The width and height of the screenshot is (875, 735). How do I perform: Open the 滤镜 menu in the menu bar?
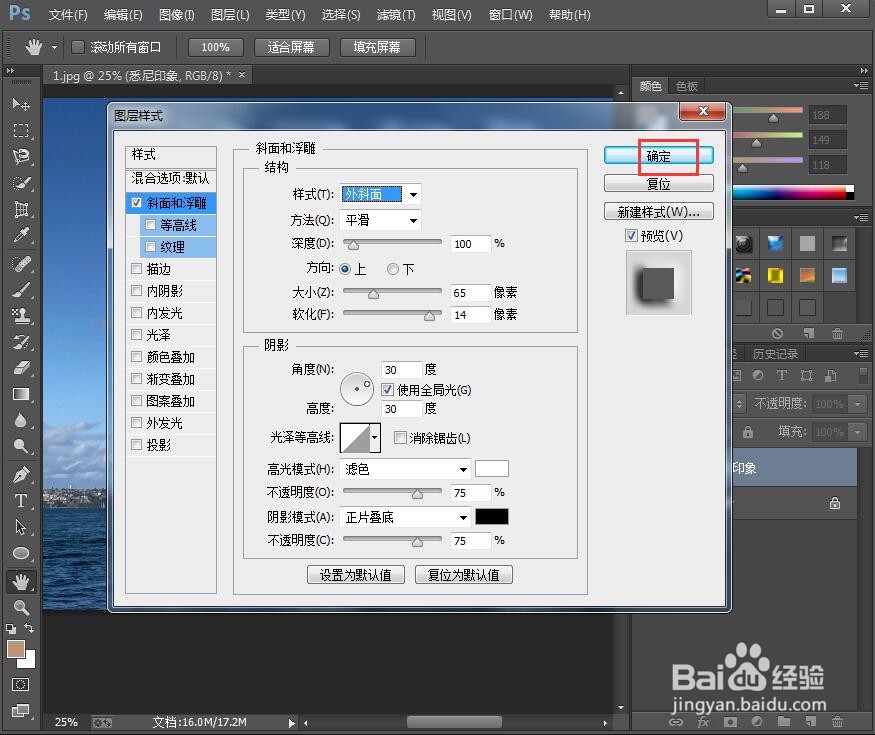pos(394,14)
